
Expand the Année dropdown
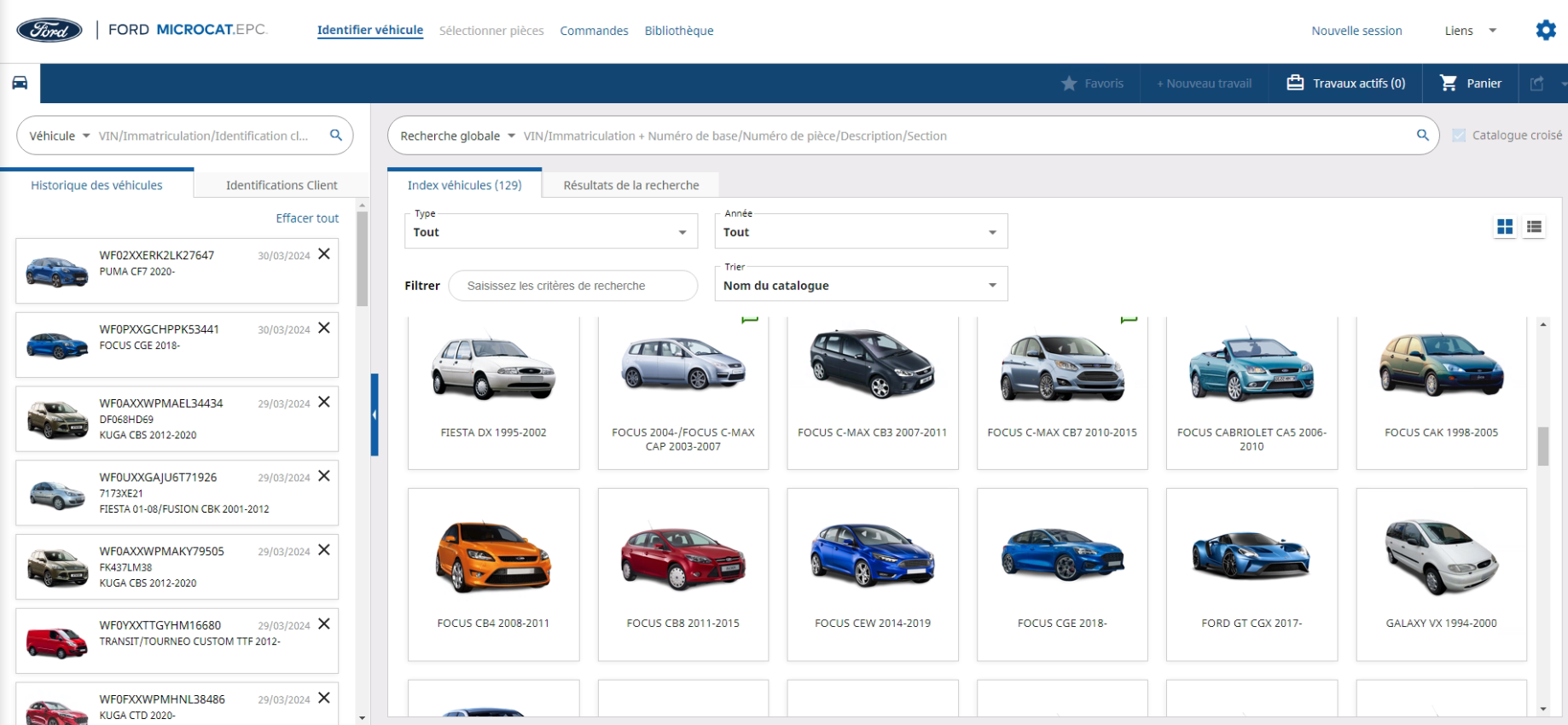click(861, 232)
